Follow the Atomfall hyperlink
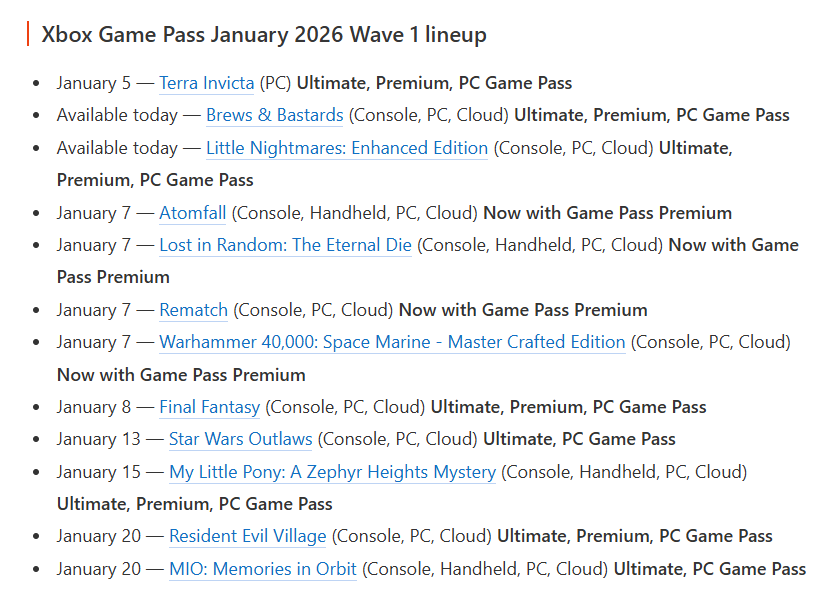 click(192, 213)
